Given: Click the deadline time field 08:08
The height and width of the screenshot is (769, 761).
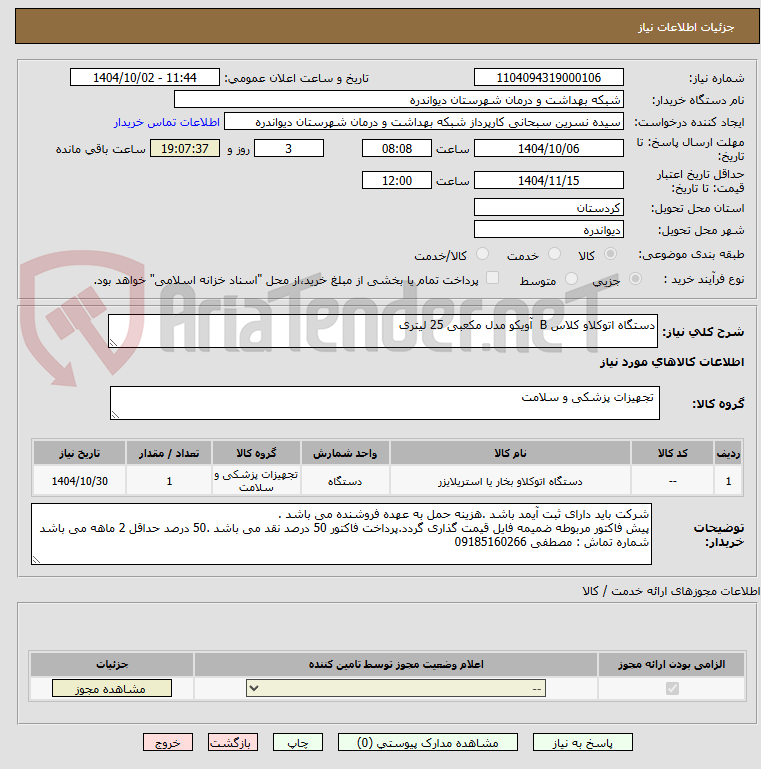Looking at the screenshot, I should point(397,149).
